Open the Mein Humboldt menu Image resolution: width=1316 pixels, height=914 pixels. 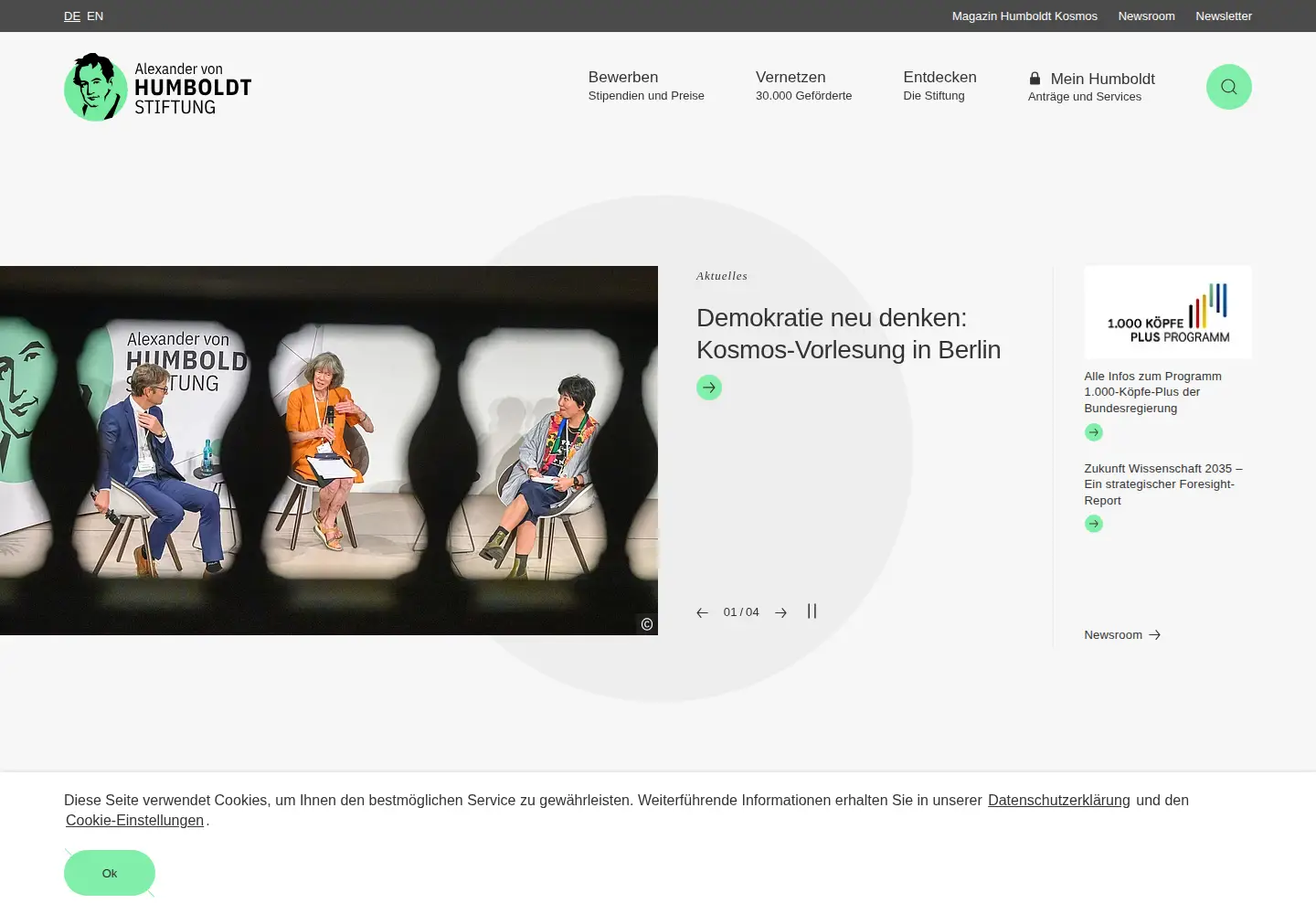1091,87
